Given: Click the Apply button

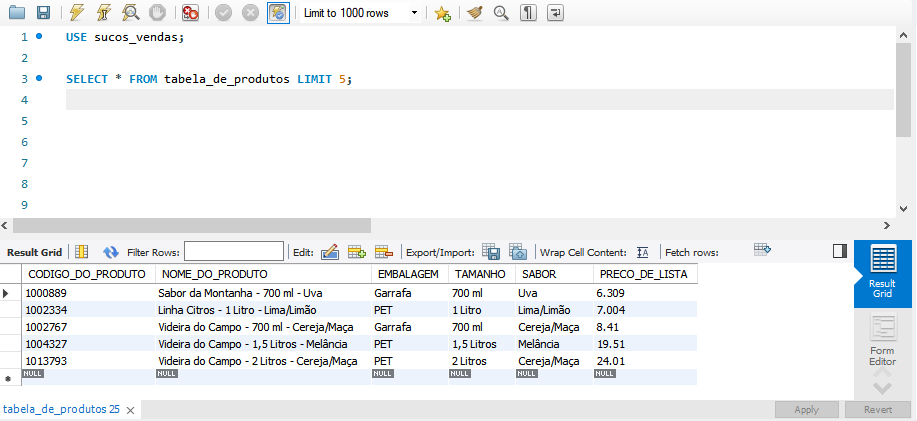Looking at the screenshot, I should pos(806,409).
